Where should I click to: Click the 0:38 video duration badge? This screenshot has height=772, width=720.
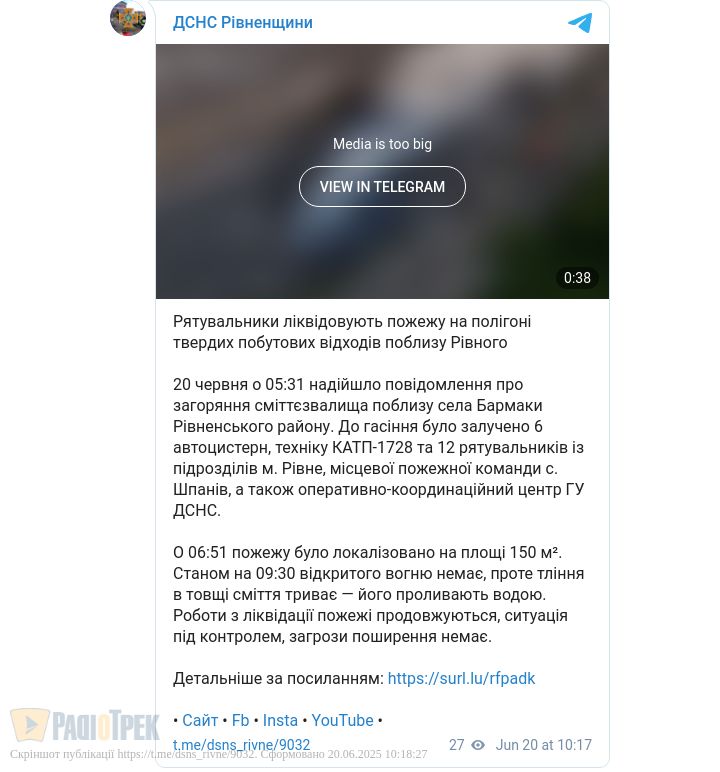577,278
